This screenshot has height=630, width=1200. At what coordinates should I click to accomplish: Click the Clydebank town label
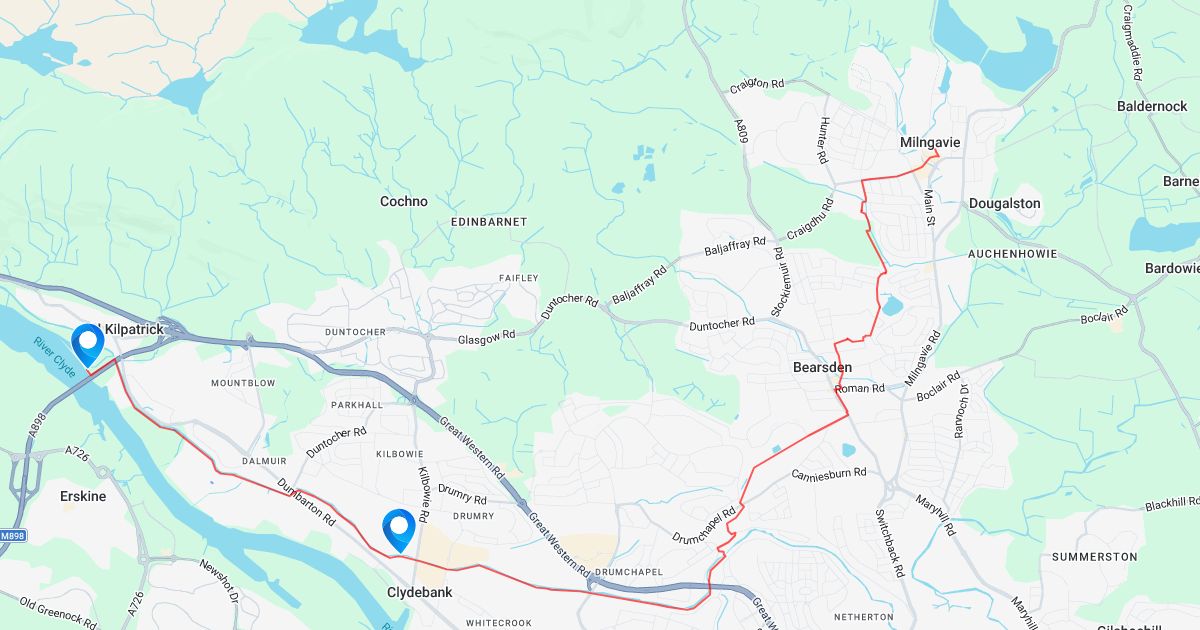point(419,592)
